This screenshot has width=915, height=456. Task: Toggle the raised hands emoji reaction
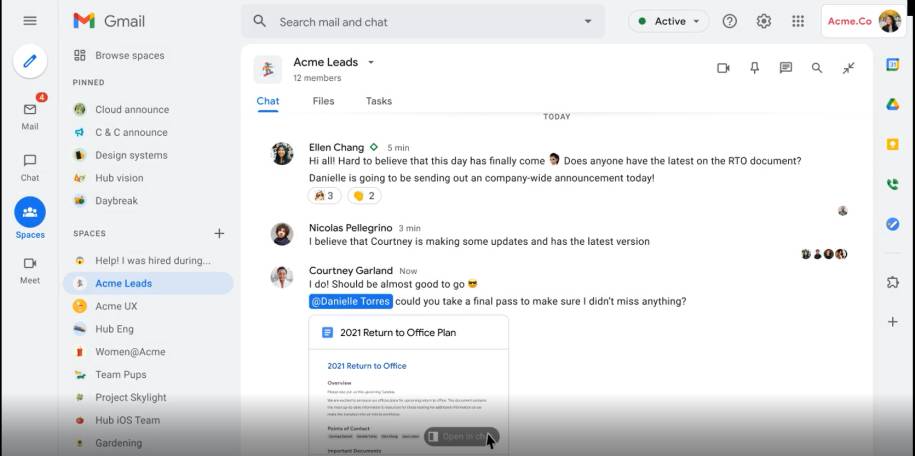(x=324, y=196)
